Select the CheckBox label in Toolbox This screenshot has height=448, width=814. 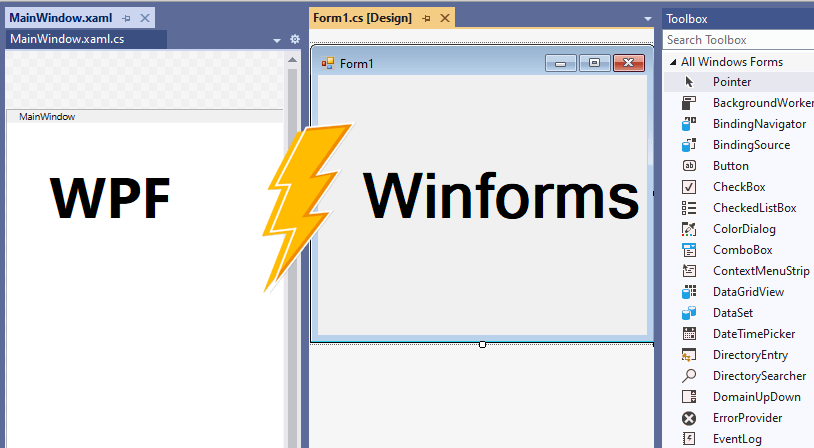(x=739, y=187)
